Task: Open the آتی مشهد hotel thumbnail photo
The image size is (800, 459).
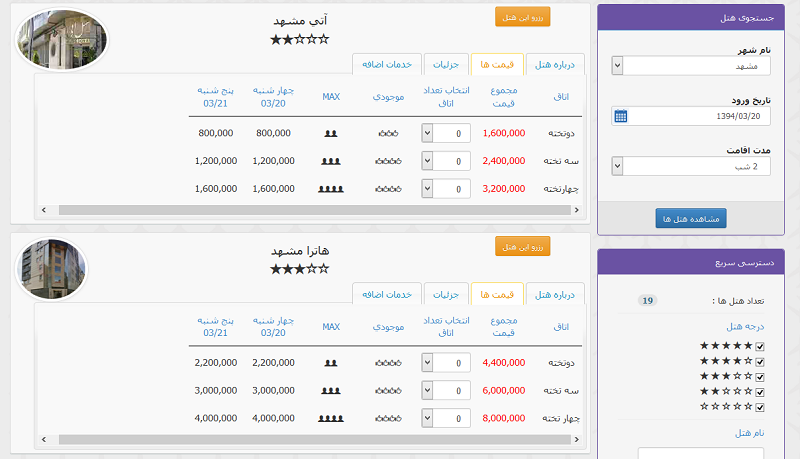Action: [62, 39]
